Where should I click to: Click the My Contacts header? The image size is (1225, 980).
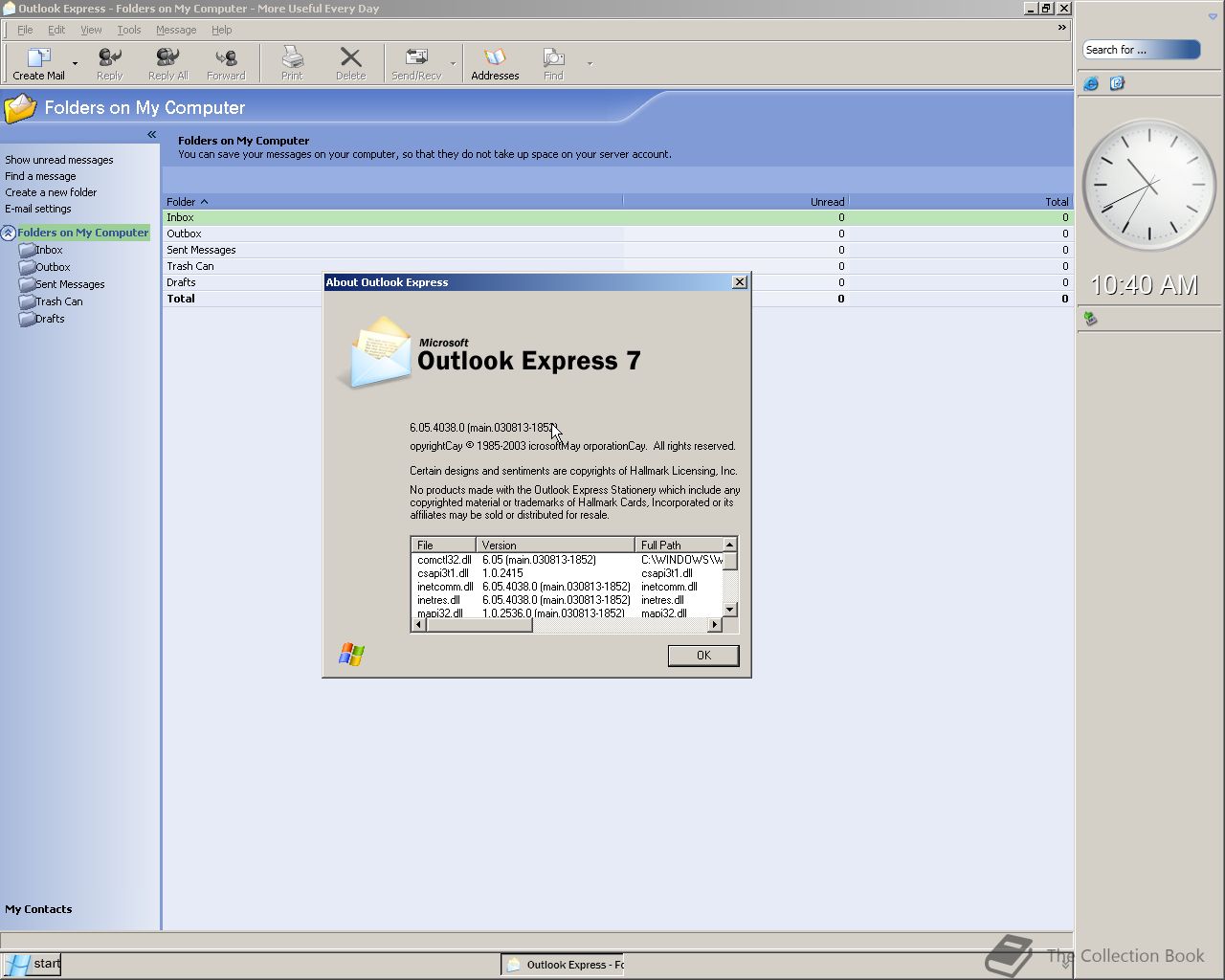[38, 909]
